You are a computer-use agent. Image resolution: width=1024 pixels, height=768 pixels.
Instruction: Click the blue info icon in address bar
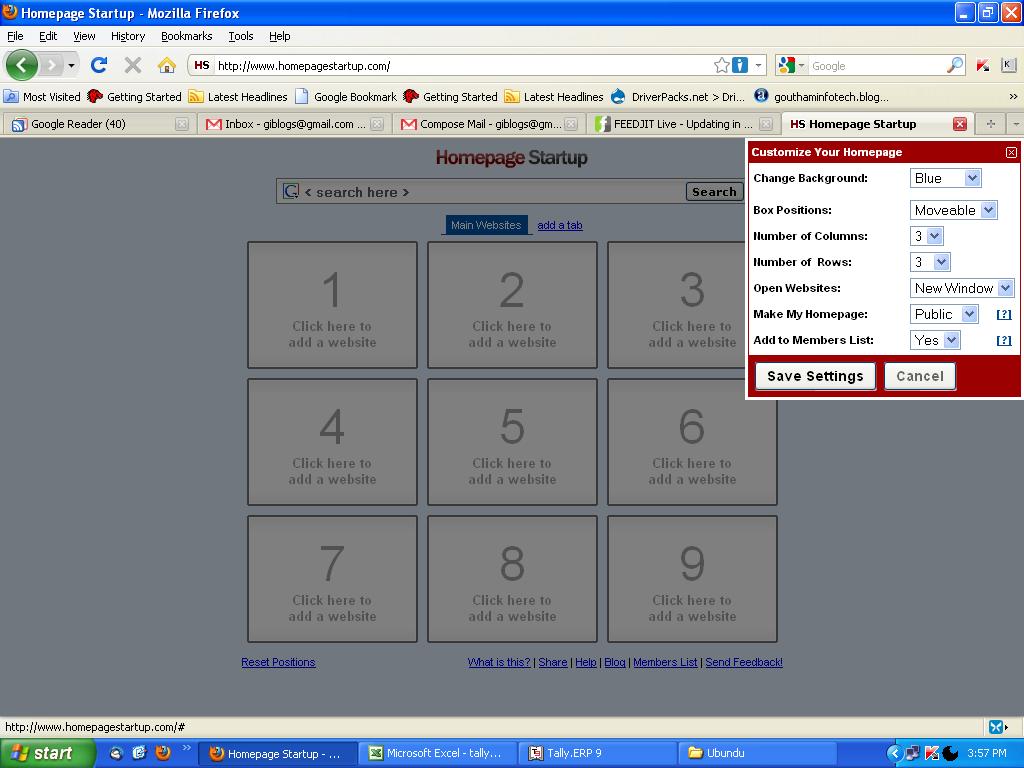coord(739,65)
